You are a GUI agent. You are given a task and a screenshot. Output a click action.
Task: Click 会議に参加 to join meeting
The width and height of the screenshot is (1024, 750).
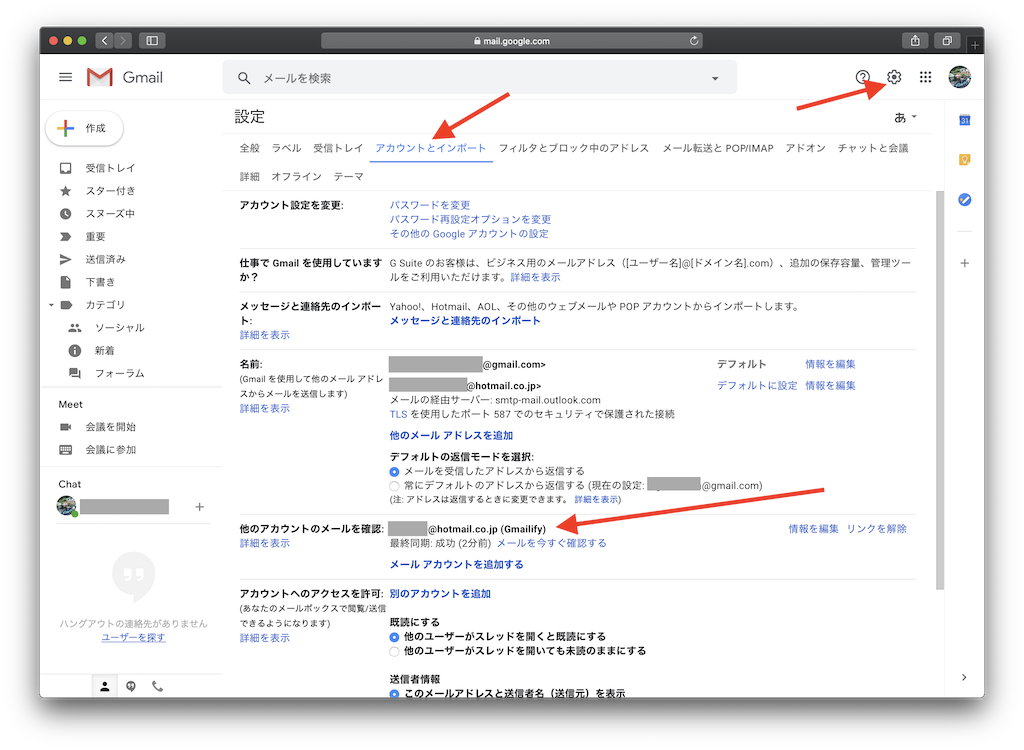click(110, 449)
